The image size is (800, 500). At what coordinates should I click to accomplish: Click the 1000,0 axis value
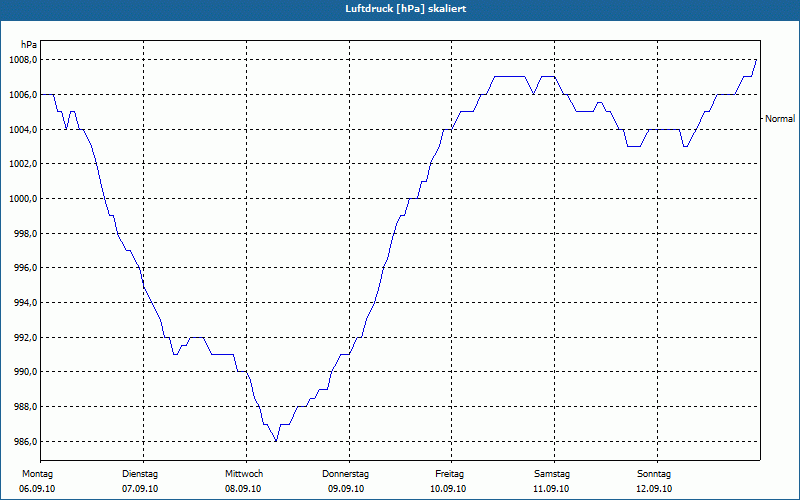click(23, 198)
